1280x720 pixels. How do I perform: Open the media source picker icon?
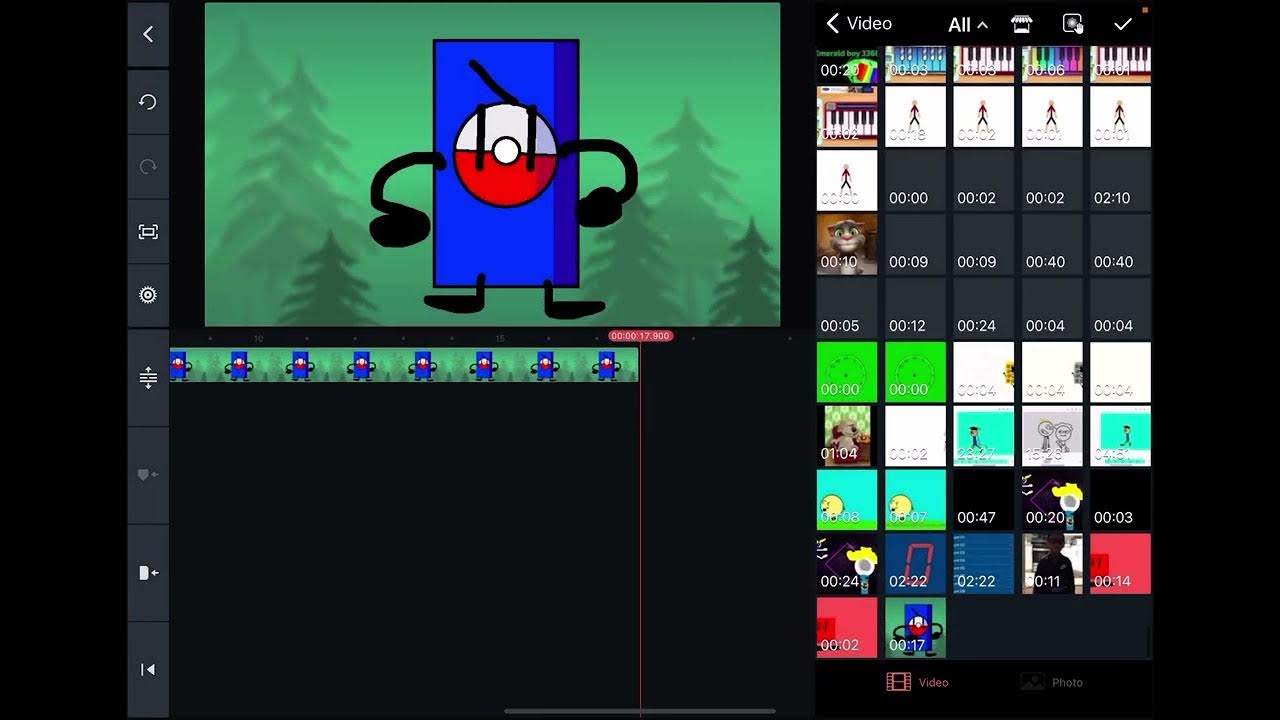[x=1073, y=24]
